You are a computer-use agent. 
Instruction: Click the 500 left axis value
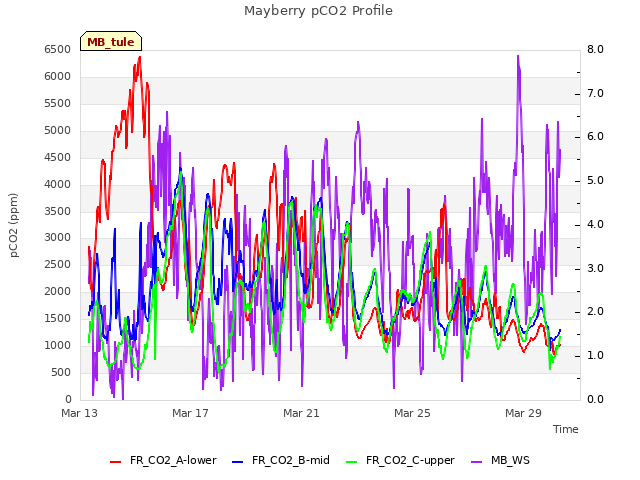(61, 372)
